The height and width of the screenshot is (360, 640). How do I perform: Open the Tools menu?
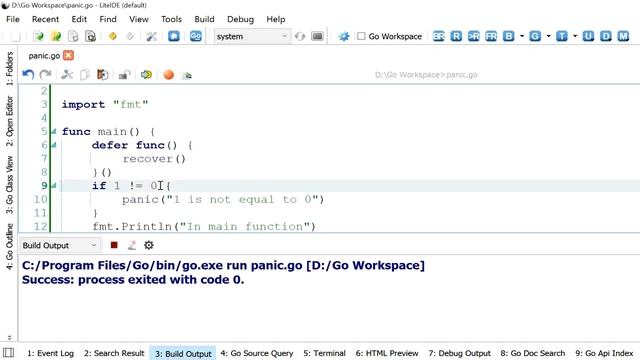171,19
